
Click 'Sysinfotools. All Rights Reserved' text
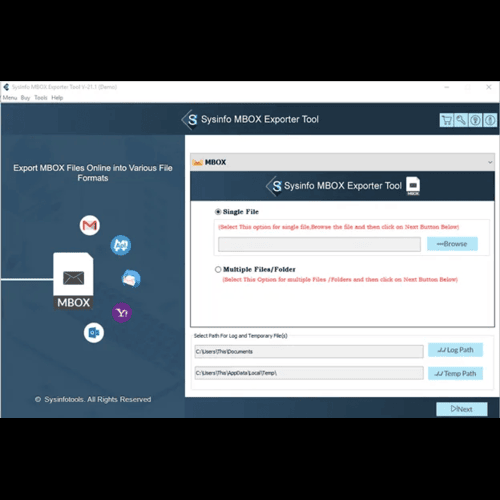(x=98, y=399)
